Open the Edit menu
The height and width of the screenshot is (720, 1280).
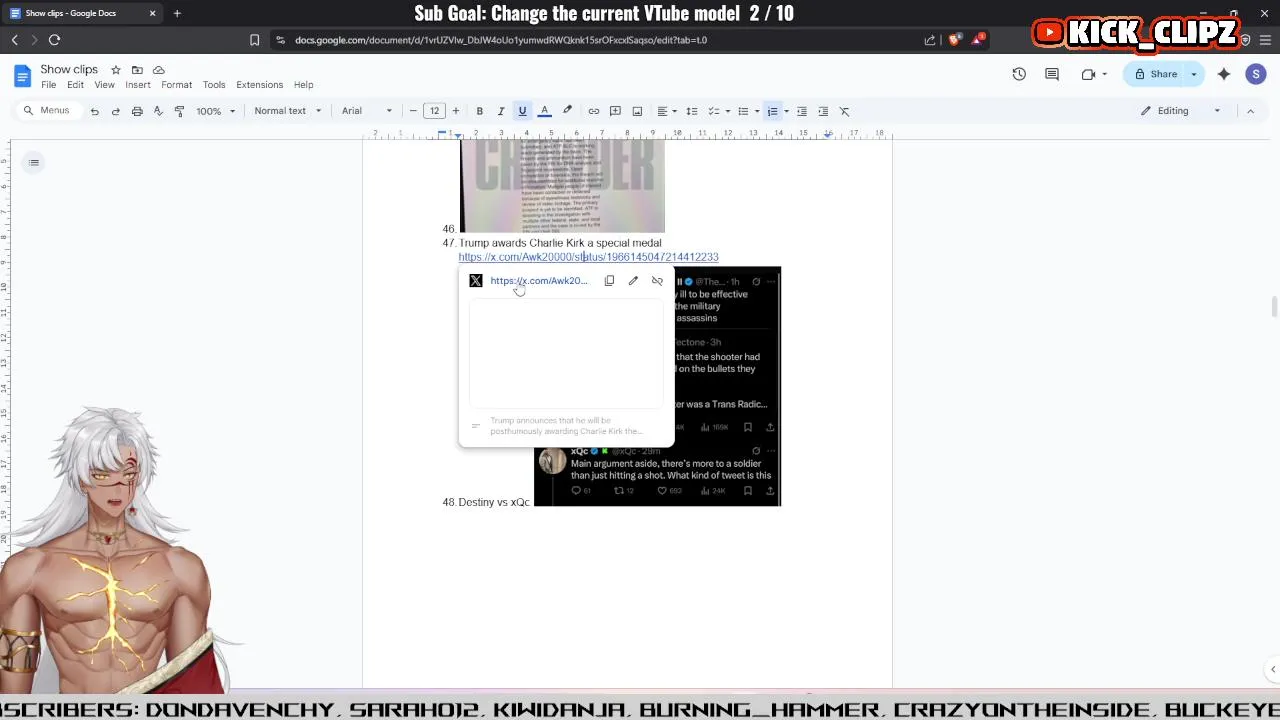(x=75, y=85)
